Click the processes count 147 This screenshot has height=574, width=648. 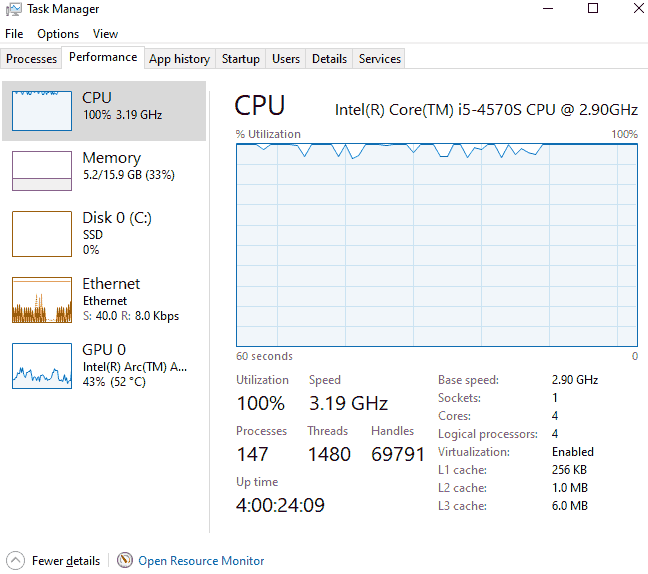pyautogui.click(x=253, y=454)
